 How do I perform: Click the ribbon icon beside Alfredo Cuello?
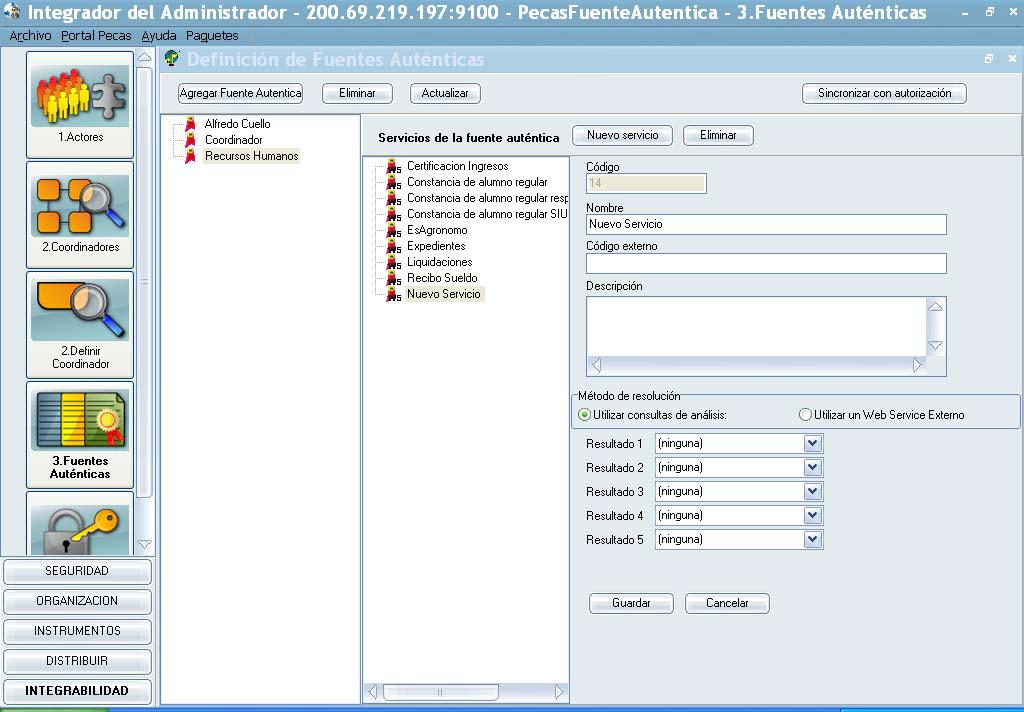coord(190,124)
